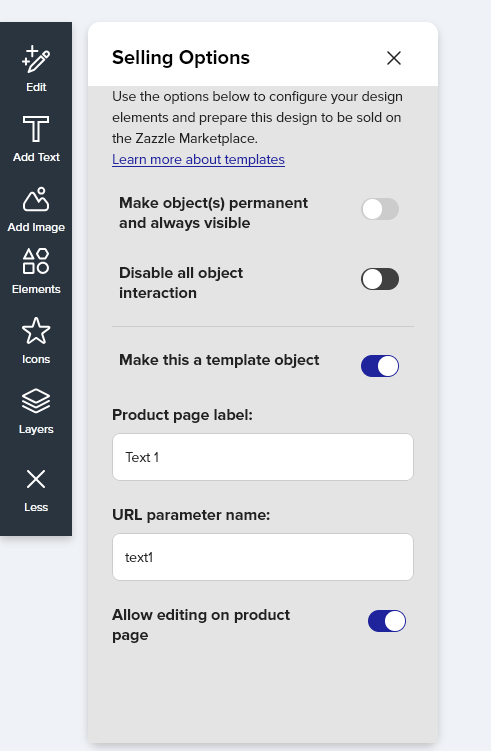
Task: Open Learn more about templates link
Action: pos(198,159)
